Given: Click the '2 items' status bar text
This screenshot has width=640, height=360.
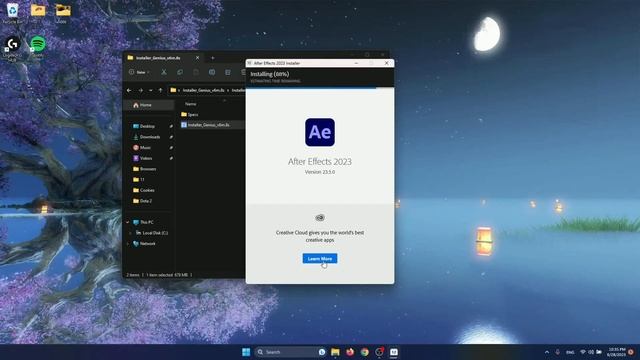Looking at the screenshot, I should pyautogui.click(x=133, y=275).
